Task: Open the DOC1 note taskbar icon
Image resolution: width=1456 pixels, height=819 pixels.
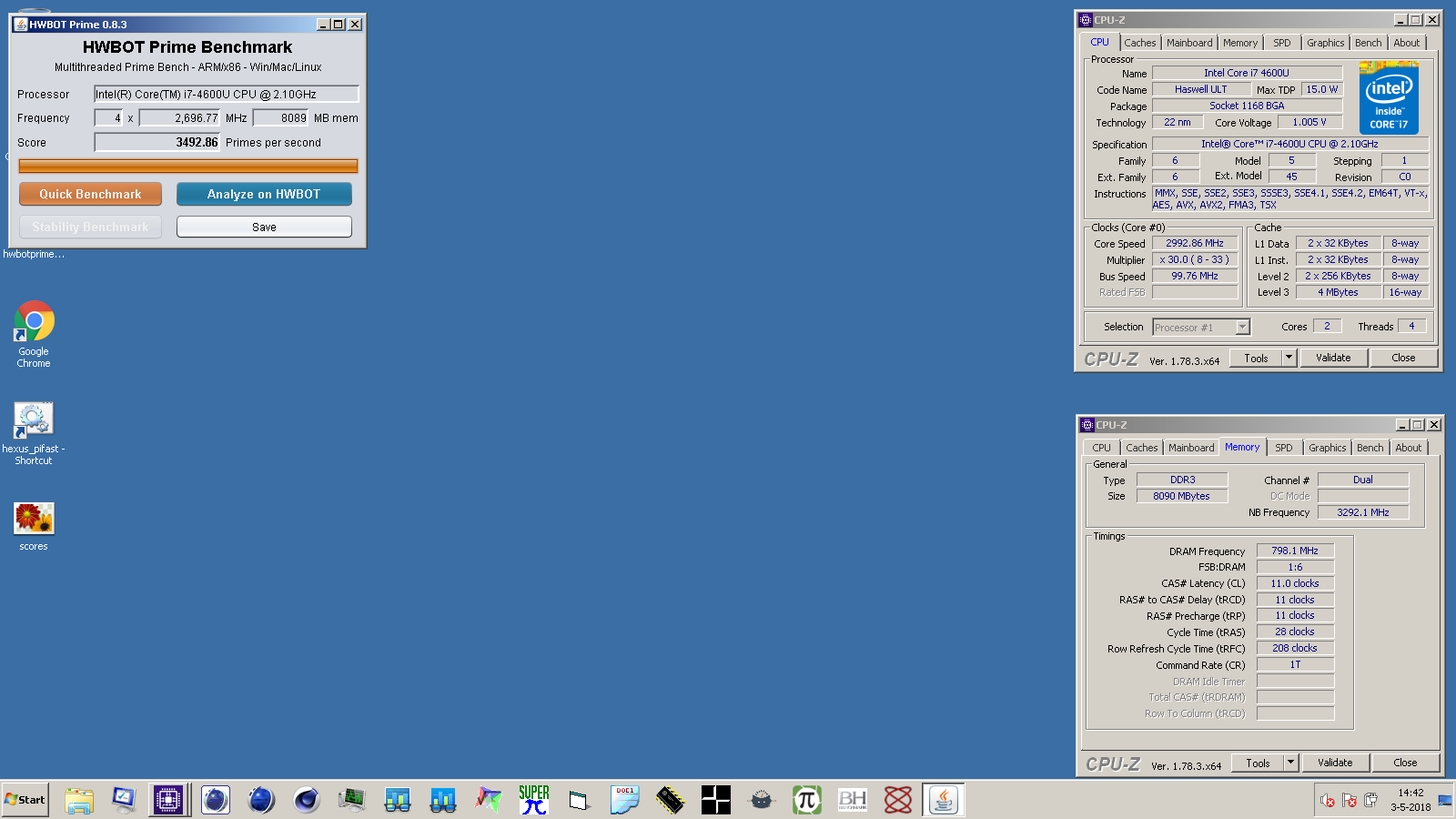Action: (x=625, y=800)
